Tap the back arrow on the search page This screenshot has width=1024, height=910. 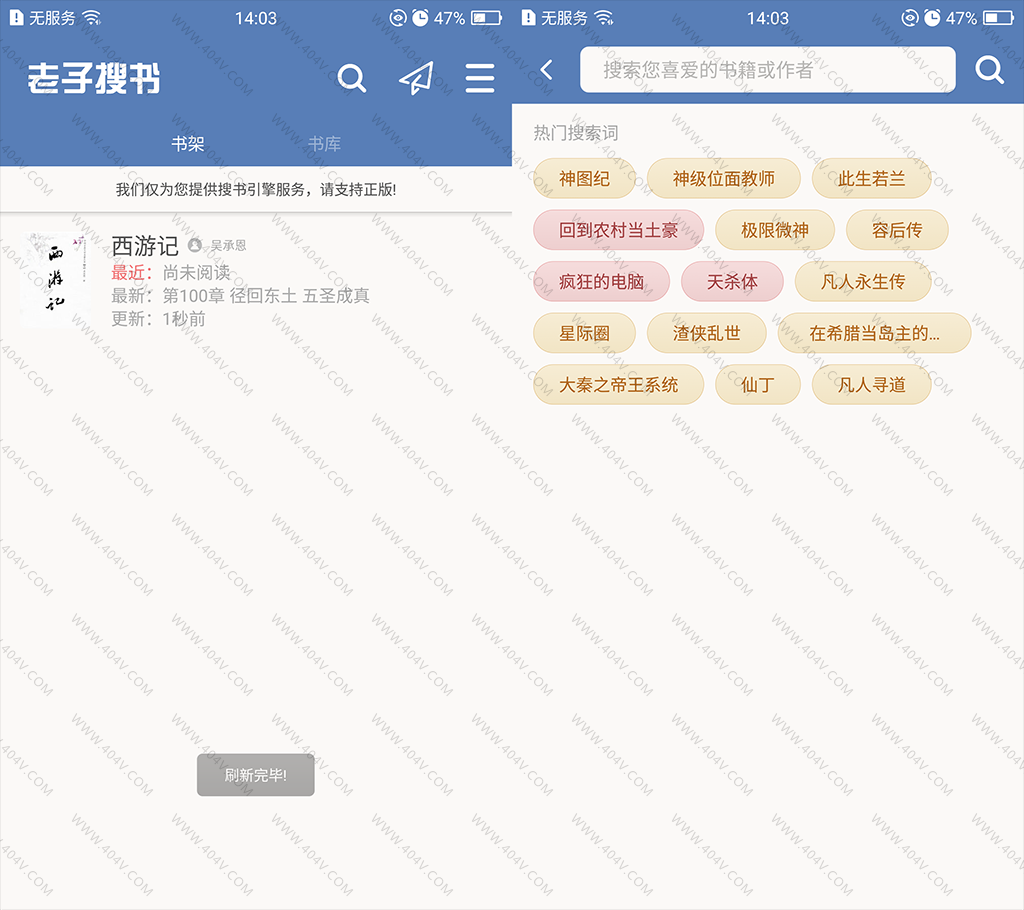[546, 69]
